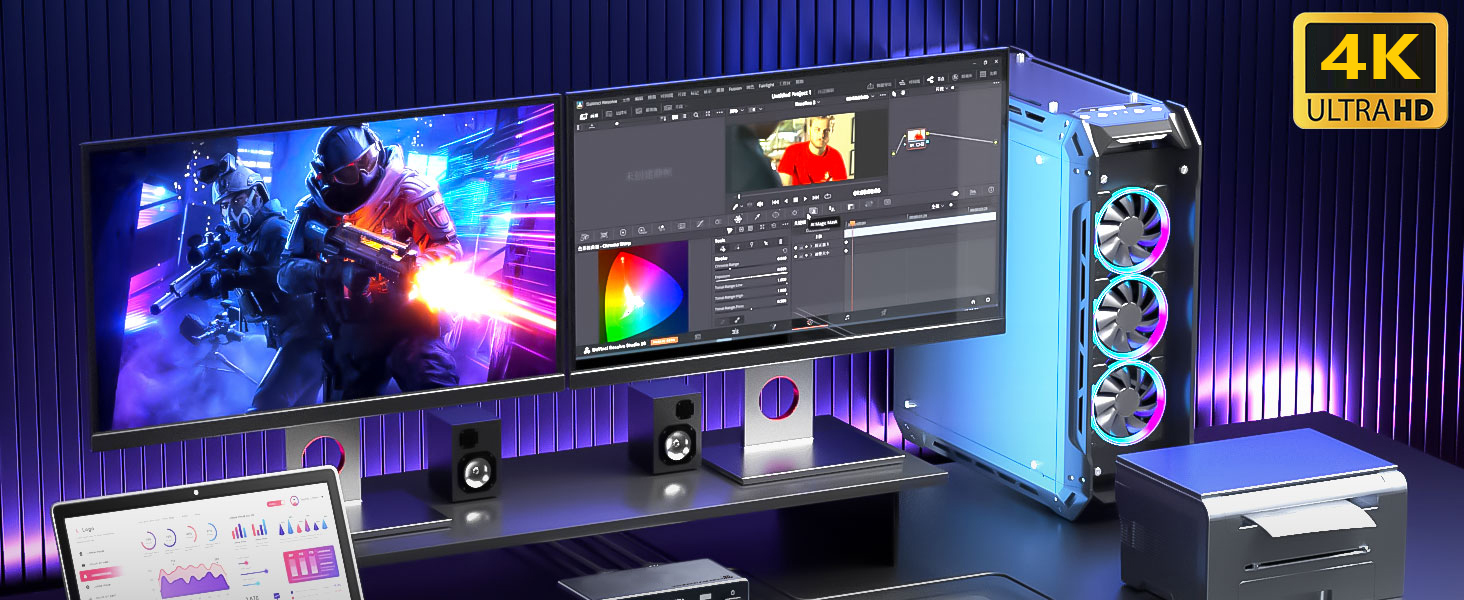Expand the second keyframe track row

810,255
